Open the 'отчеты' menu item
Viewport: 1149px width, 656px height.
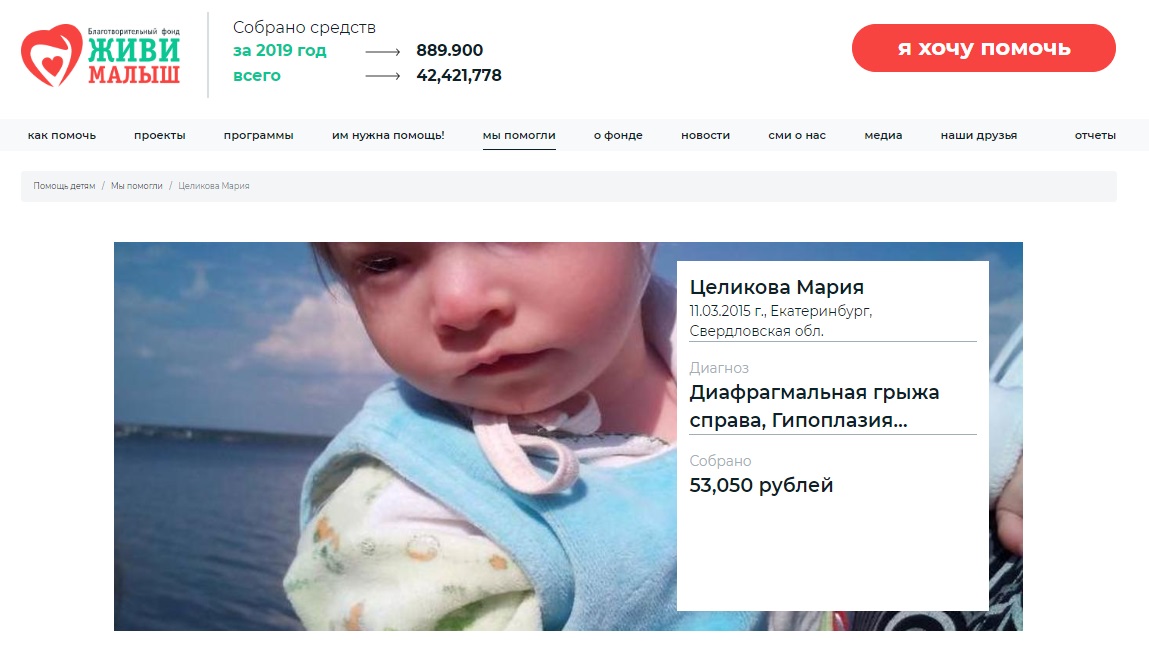pyautogui.click(x=1095, y=135)
